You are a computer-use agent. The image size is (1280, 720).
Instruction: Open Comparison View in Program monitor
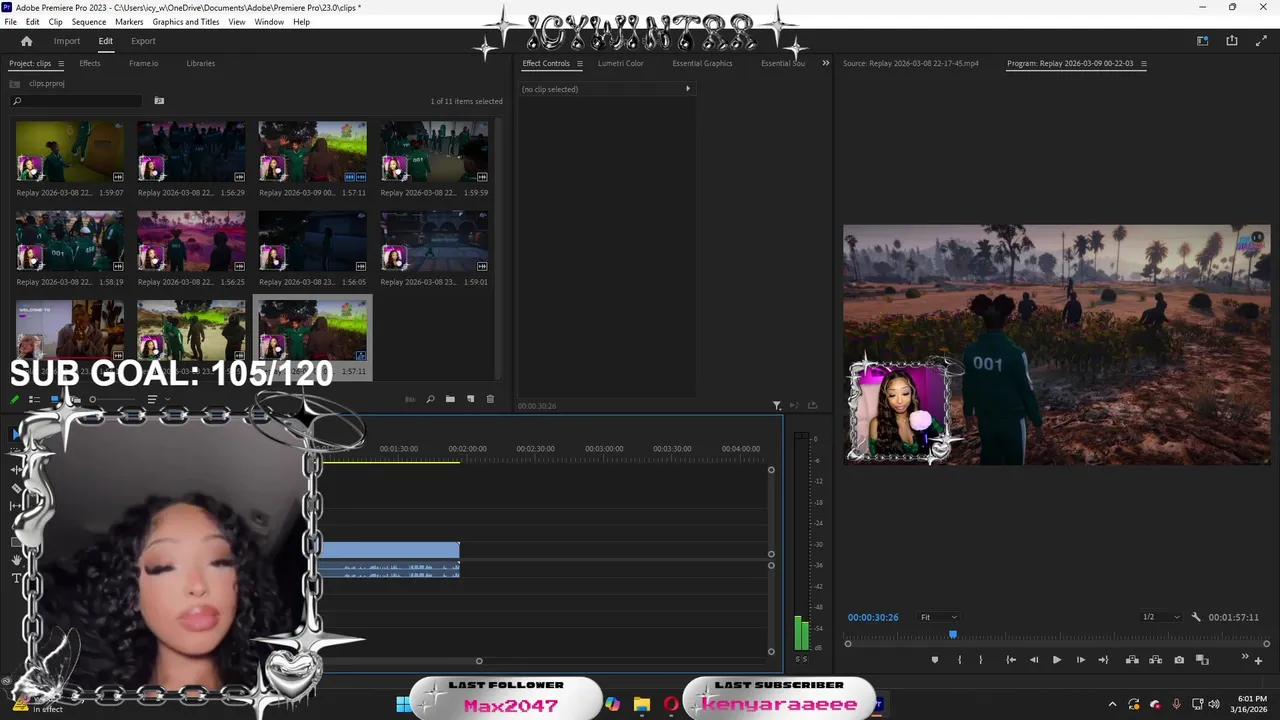pos(1202,660)
